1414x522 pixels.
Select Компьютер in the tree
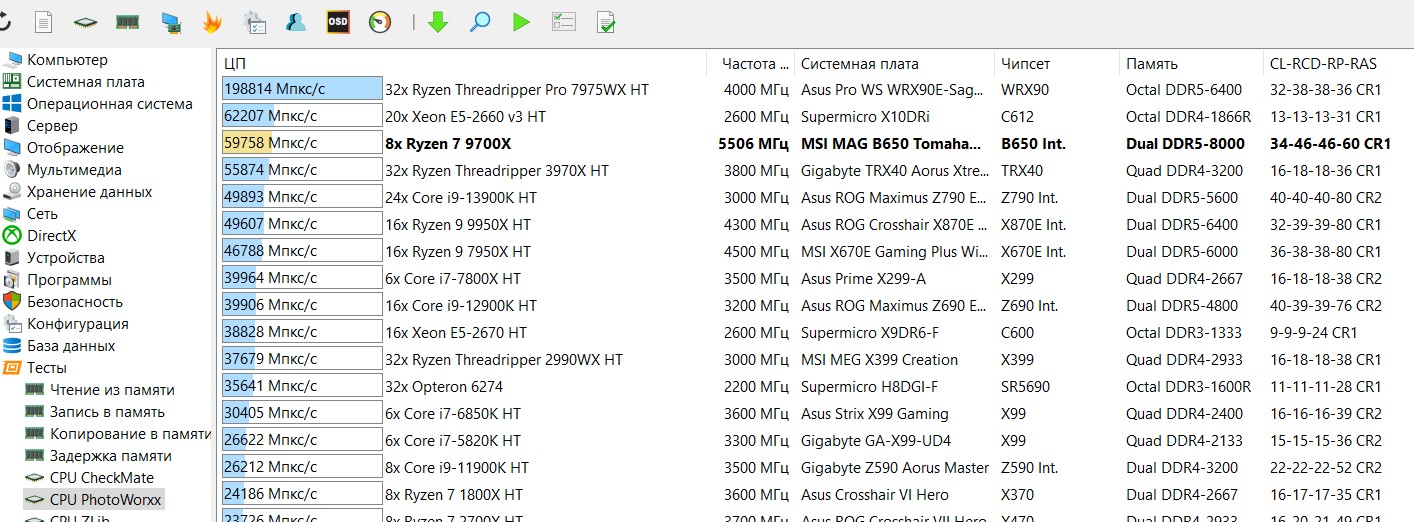pyautogui.click(x=67, y=60)
